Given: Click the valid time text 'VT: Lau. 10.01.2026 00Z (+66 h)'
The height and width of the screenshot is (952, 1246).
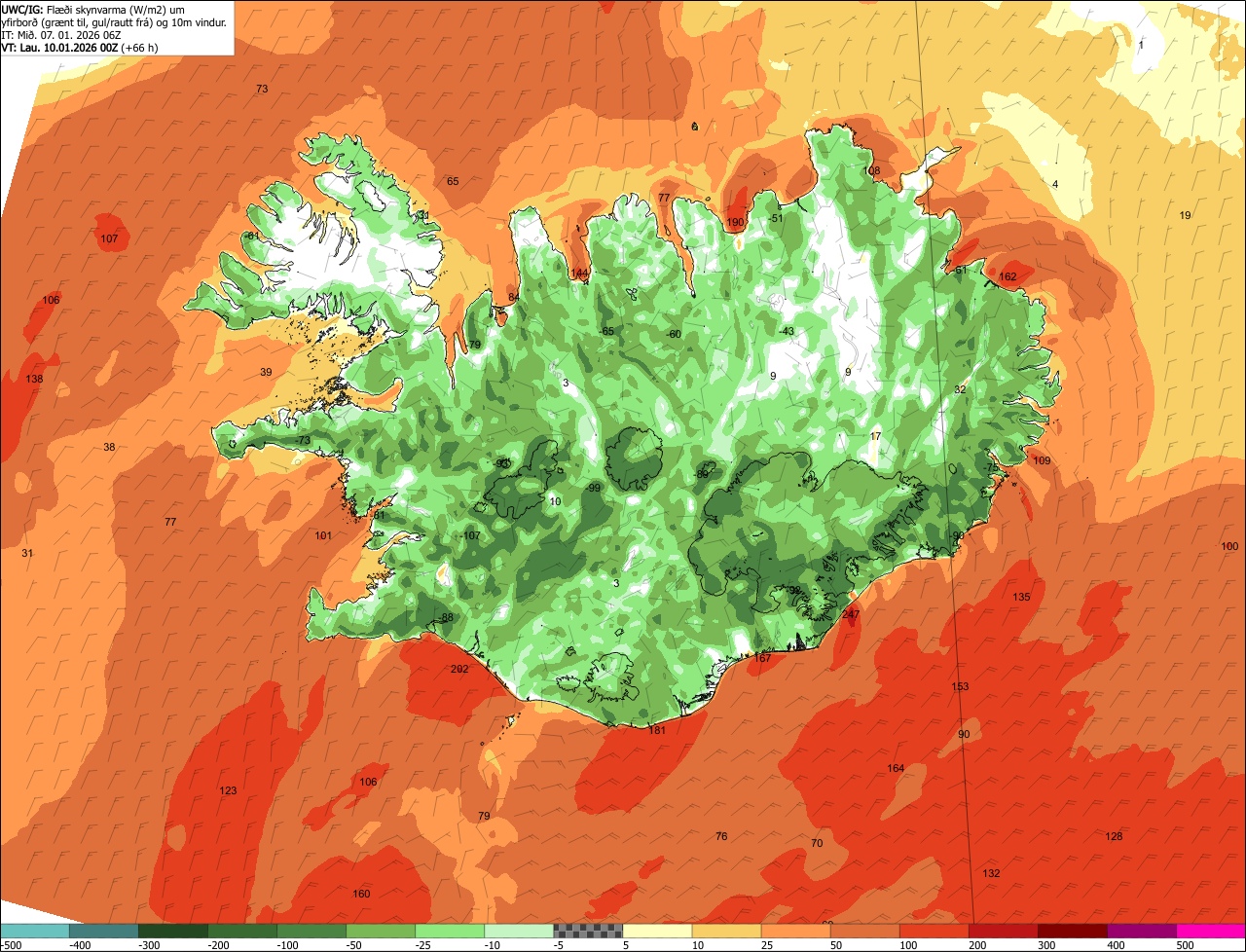Looking at the screenshot, I should [80, 47].
